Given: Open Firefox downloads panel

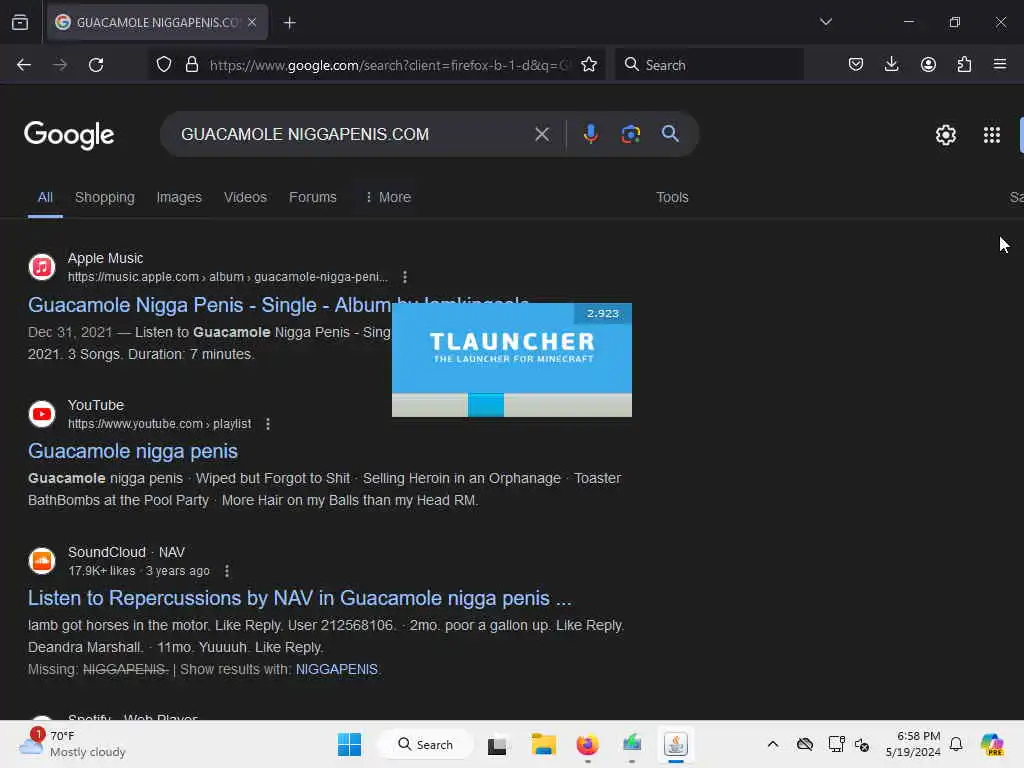Looking at the screenshot, I should (x=891, y=65).
